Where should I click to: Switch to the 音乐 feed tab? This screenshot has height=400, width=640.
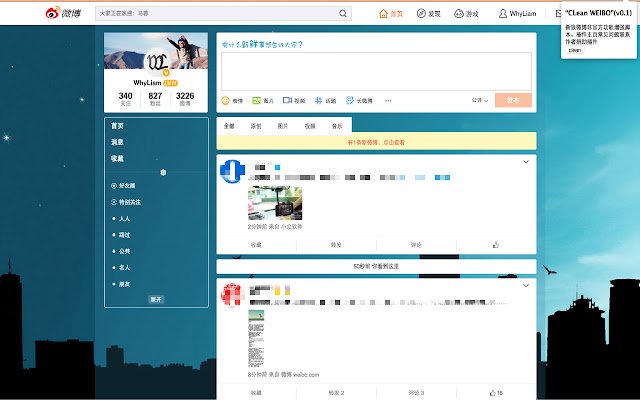(x=337, y=126)
